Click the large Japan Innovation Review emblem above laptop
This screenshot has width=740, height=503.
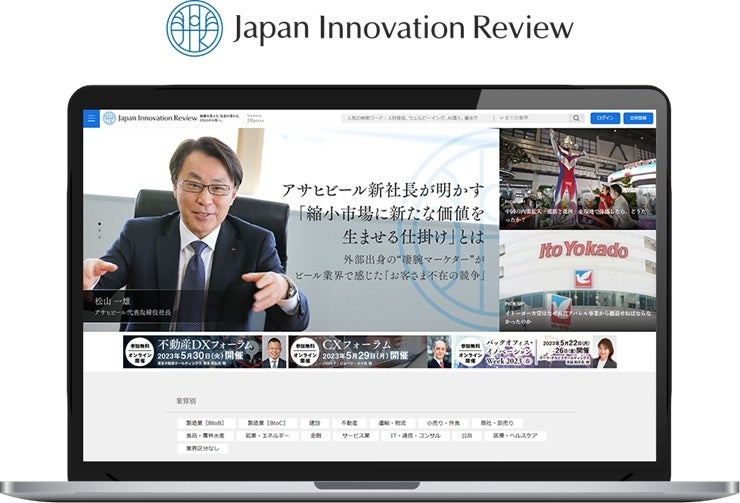click(x=194, y=28)
